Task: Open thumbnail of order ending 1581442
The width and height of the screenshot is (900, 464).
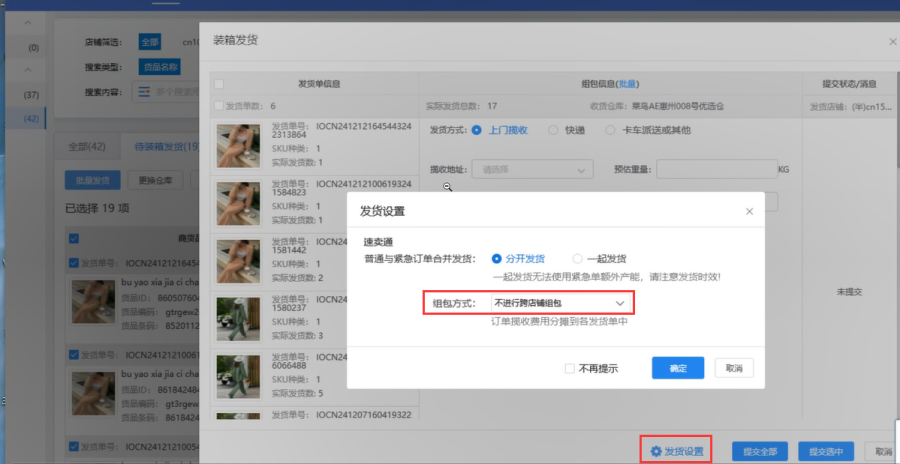Action: [238, 261]
